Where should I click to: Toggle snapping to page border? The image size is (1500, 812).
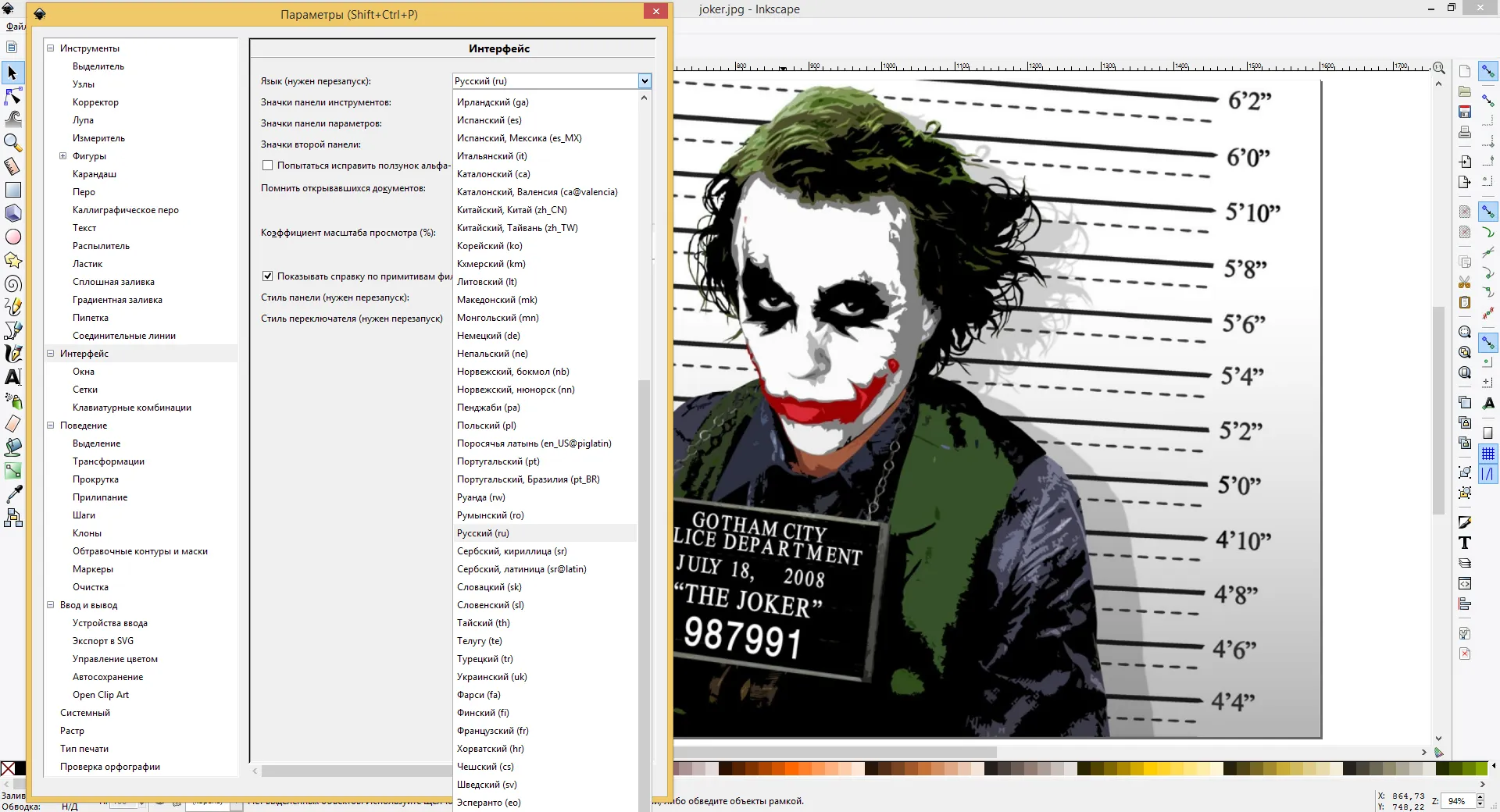[x=1488, y=433]
